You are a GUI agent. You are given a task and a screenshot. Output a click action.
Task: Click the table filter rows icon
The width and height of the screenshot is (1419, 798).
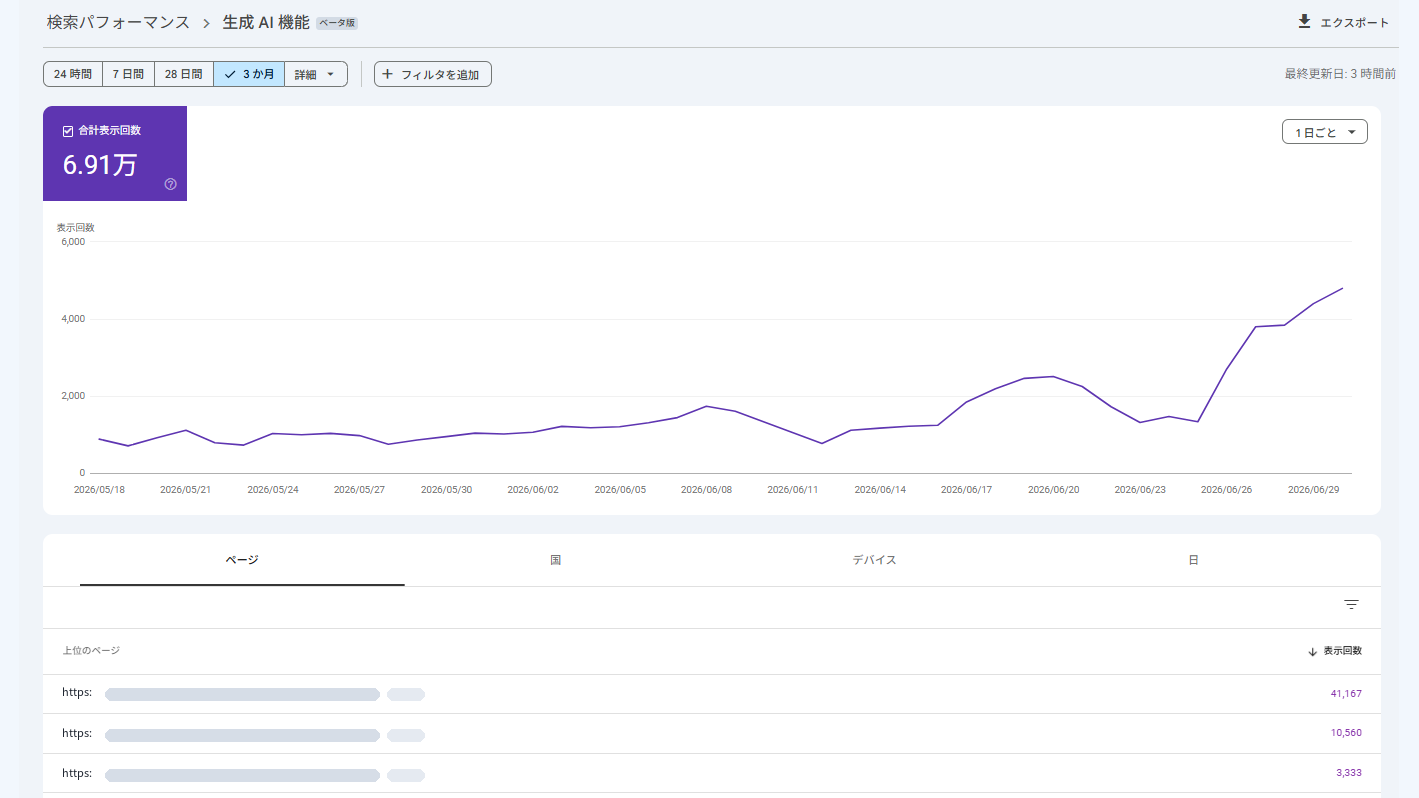click(1351, 605)
